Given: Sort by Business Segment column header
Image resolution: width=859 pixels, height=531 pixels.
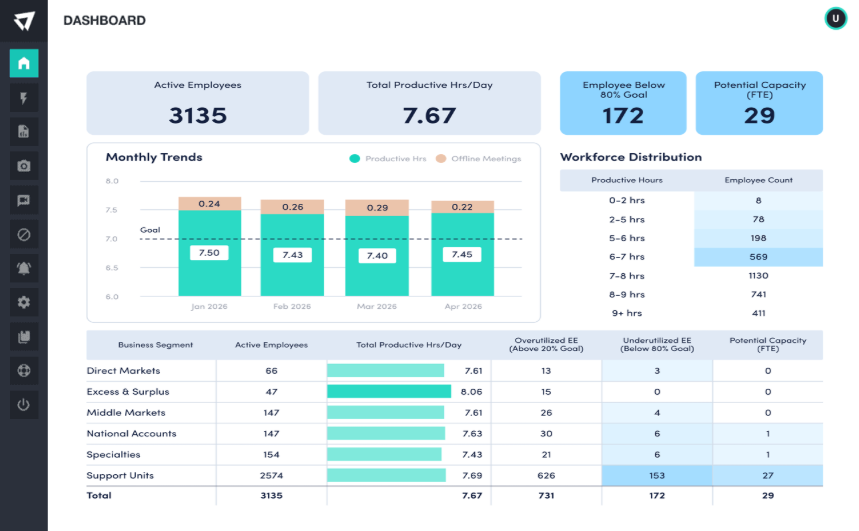Looking at the screenshot, I should 156,345.
